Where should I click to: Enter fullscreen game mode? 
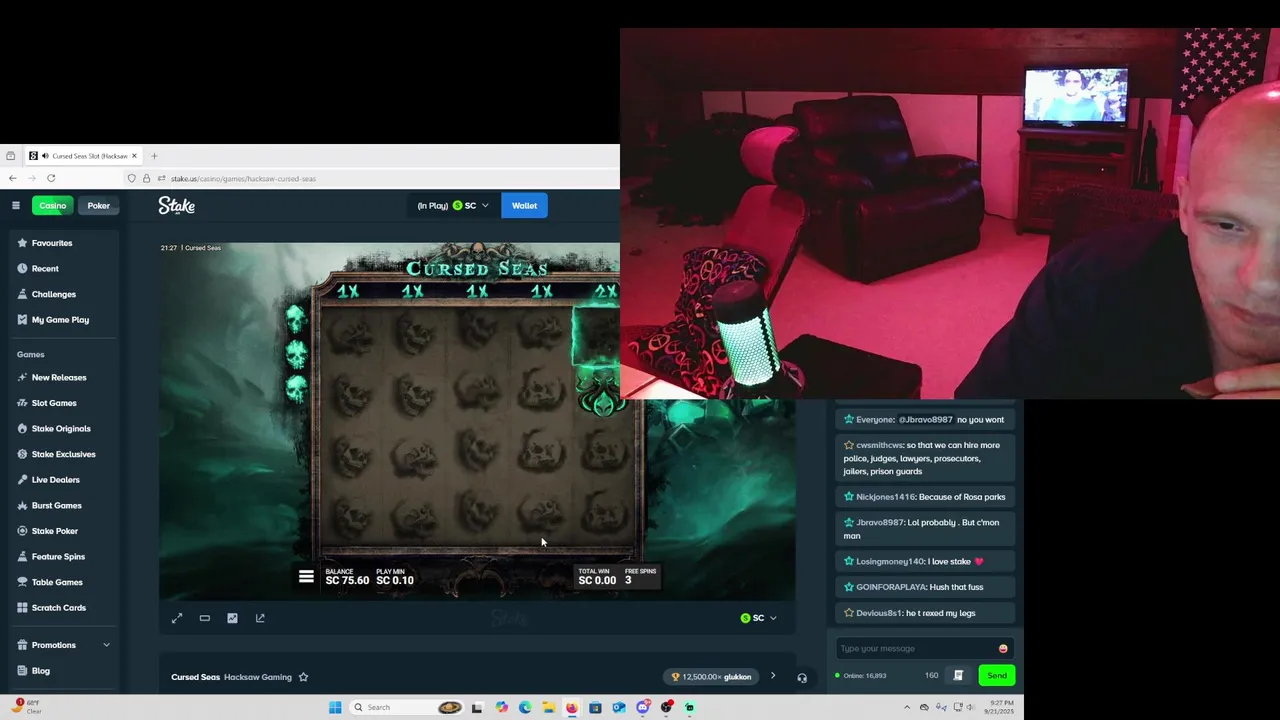pyautogui.click(x=177, y=618)
